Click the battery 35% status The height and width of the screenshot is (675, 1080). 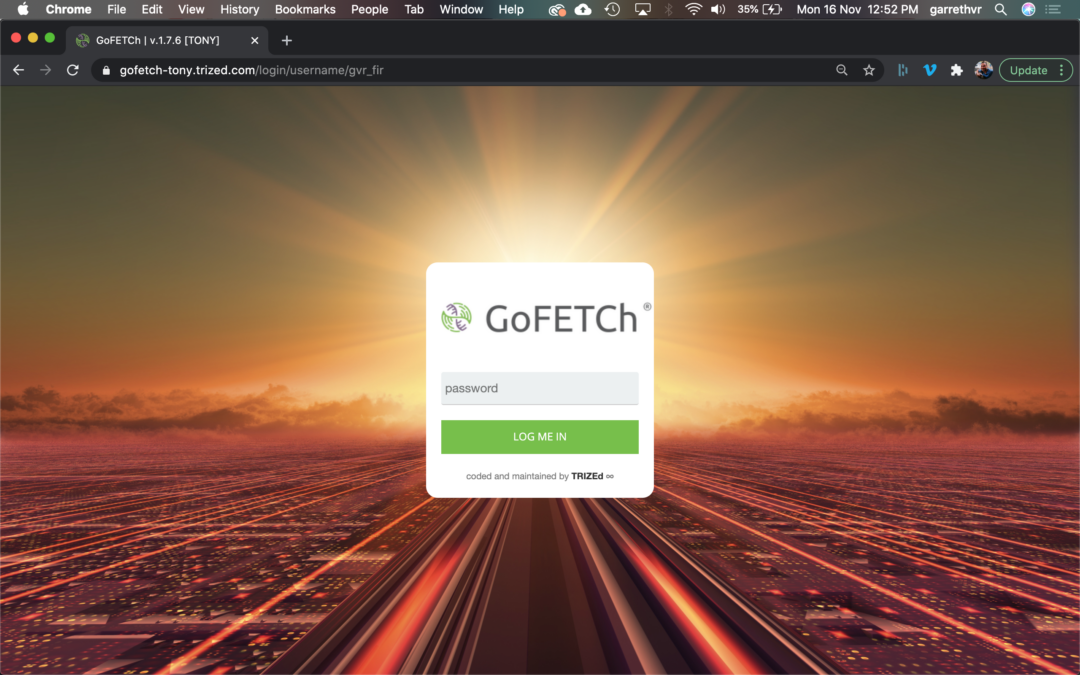(x=759, y=10)
